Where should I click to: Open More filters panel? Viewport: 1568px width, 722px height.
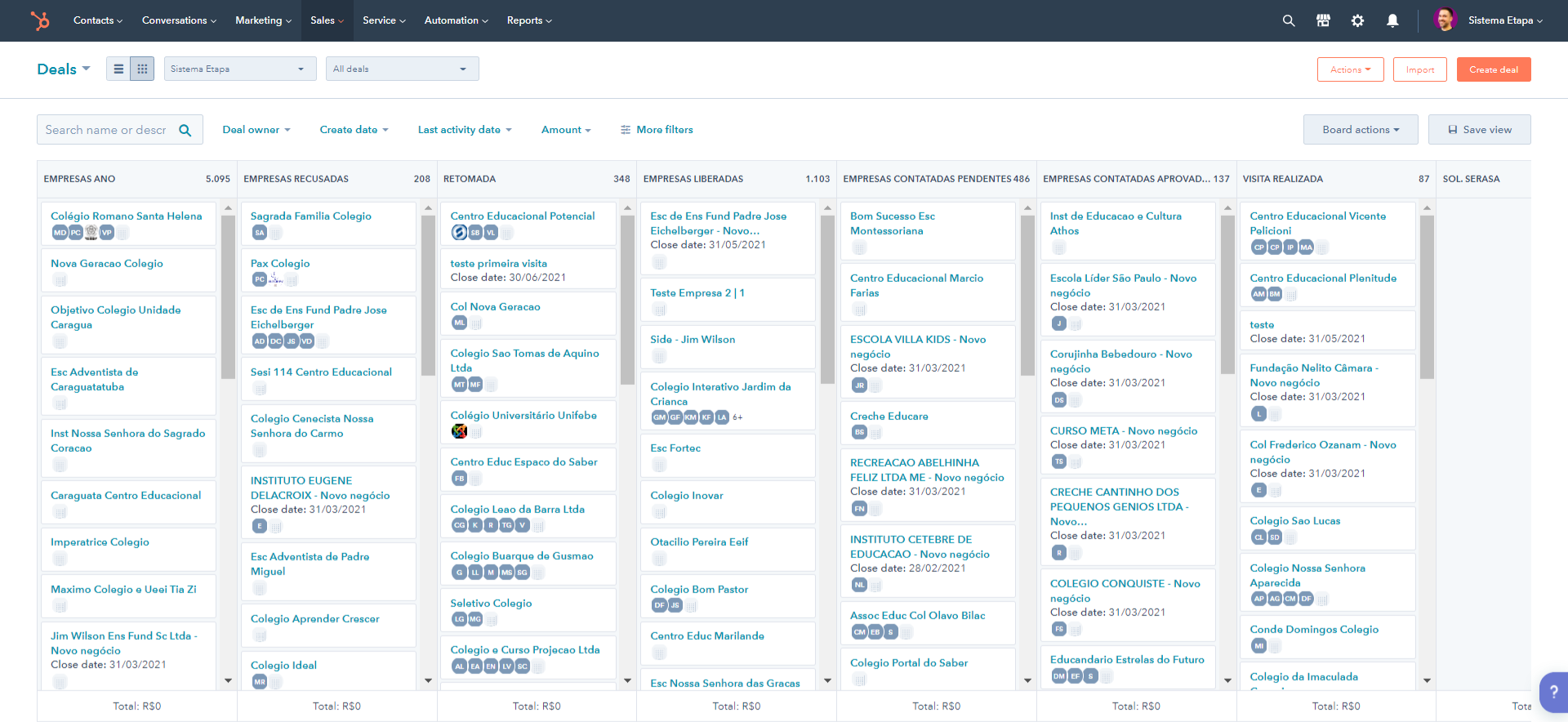click(x=657, y=130)
